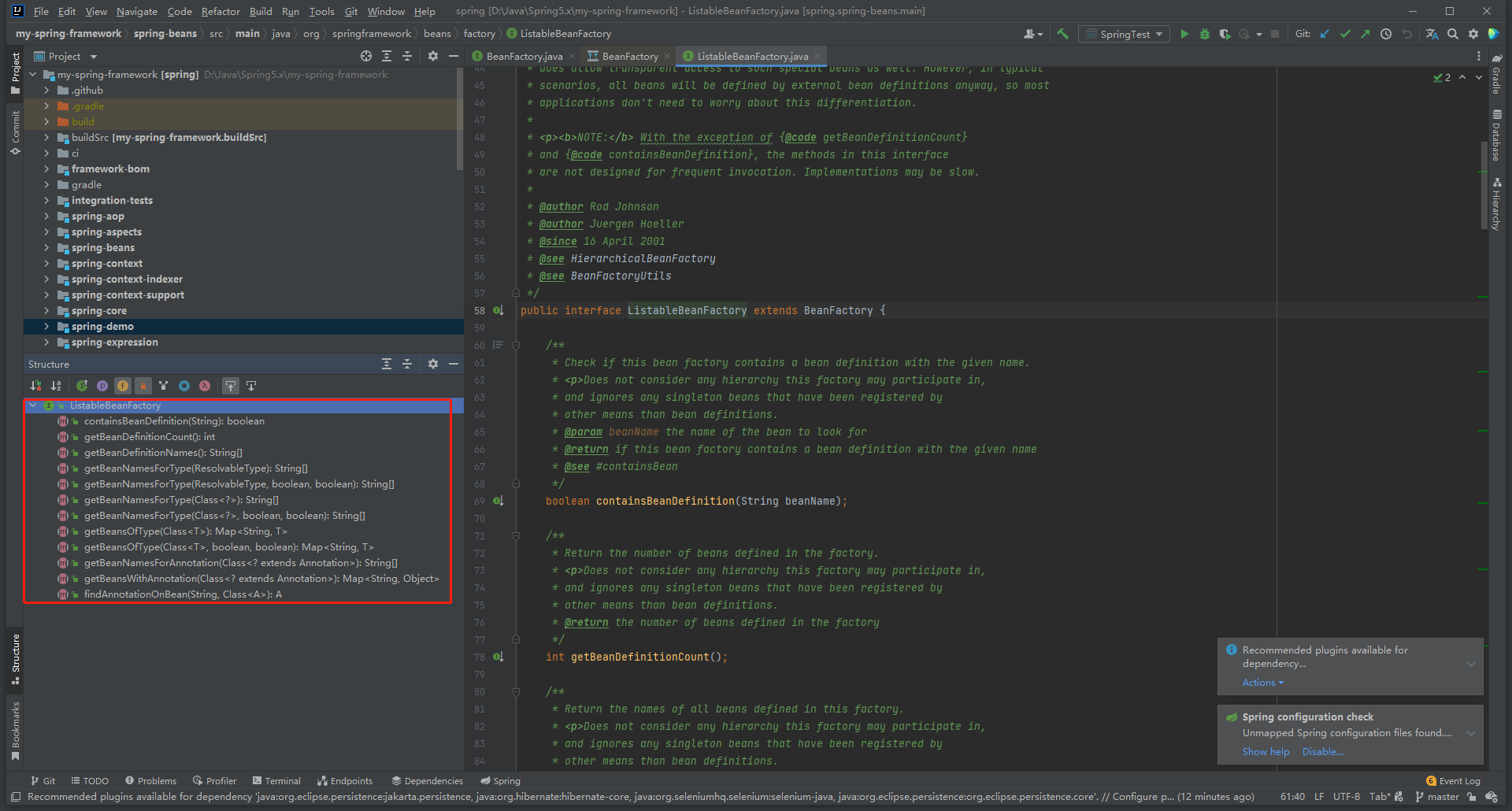Viewport: 1512px width, 811px height.
Task: Click Disable link in Spring notification
Action: (1323, 752)
